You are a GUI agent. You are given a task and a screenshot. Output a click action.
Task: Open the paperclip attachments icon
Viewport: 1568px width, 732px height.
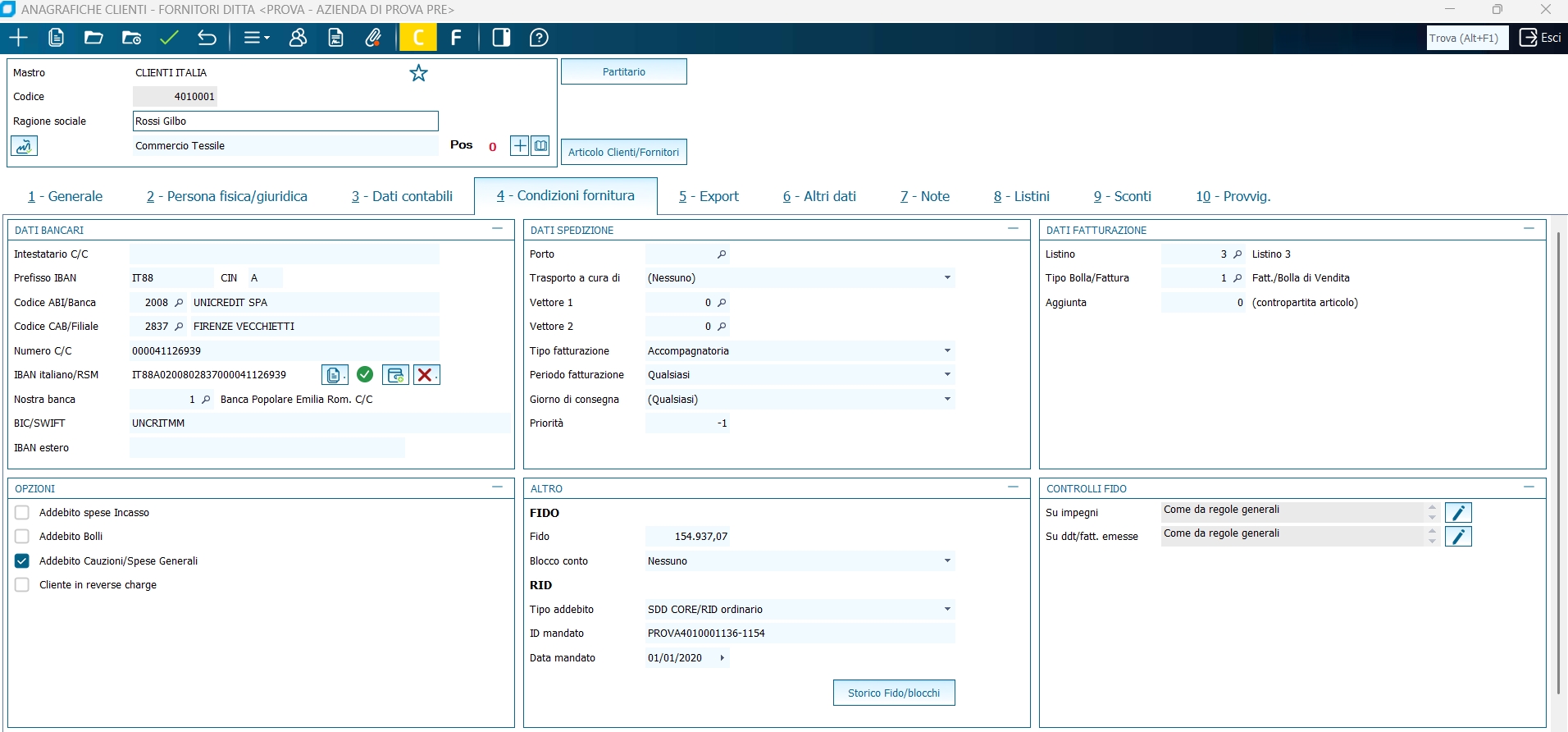tap(374, 38)
